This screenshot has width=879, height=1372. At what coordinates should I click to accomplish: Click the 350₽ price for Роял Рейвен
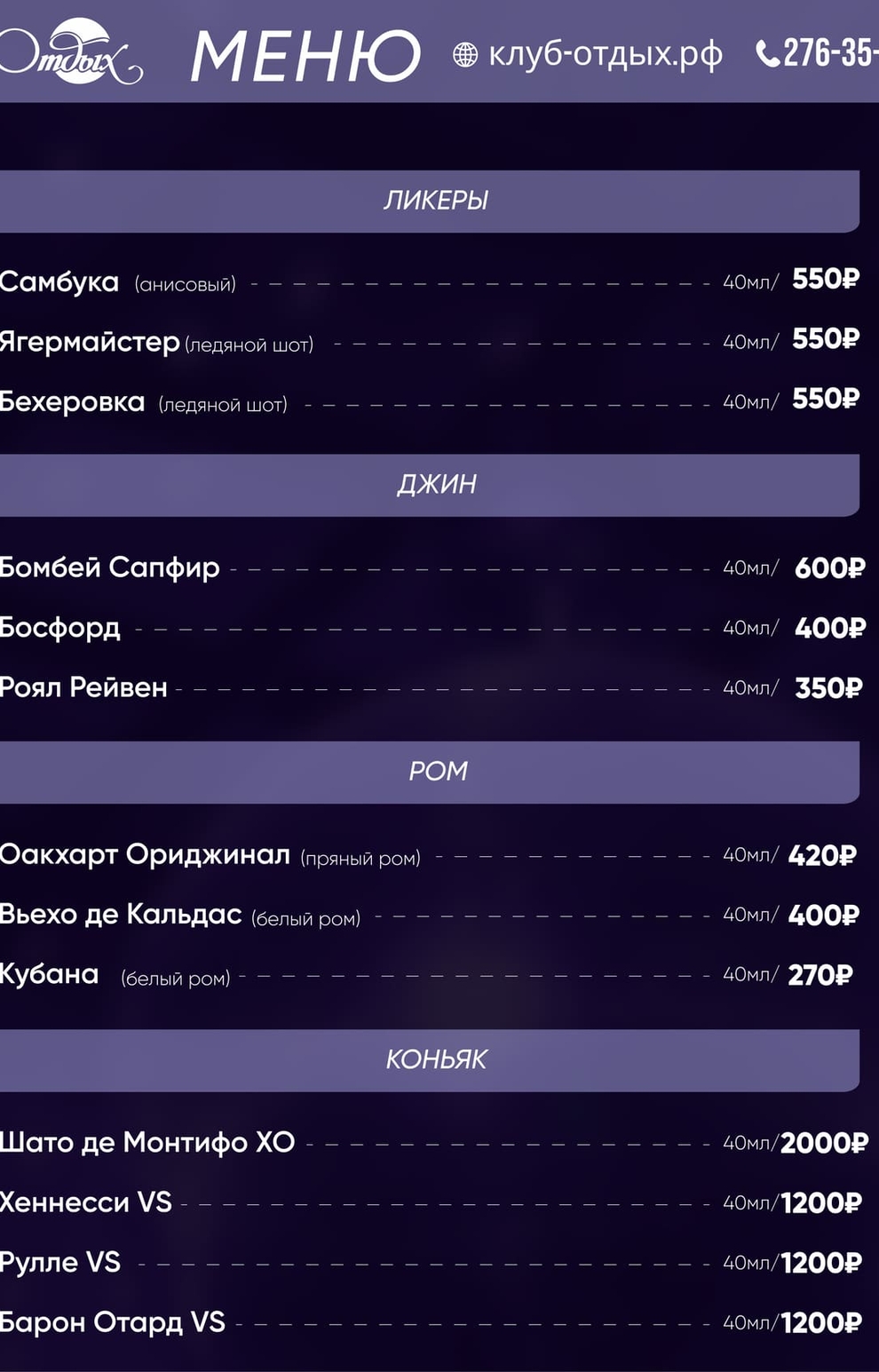828,688
